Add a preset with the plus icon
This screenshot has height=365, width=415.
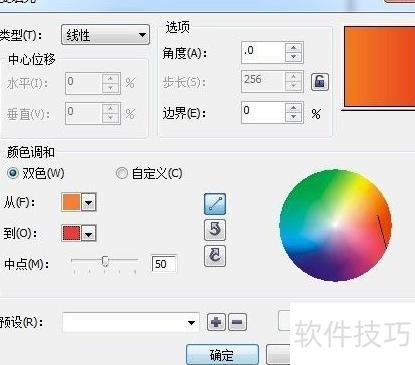(216, 322)
